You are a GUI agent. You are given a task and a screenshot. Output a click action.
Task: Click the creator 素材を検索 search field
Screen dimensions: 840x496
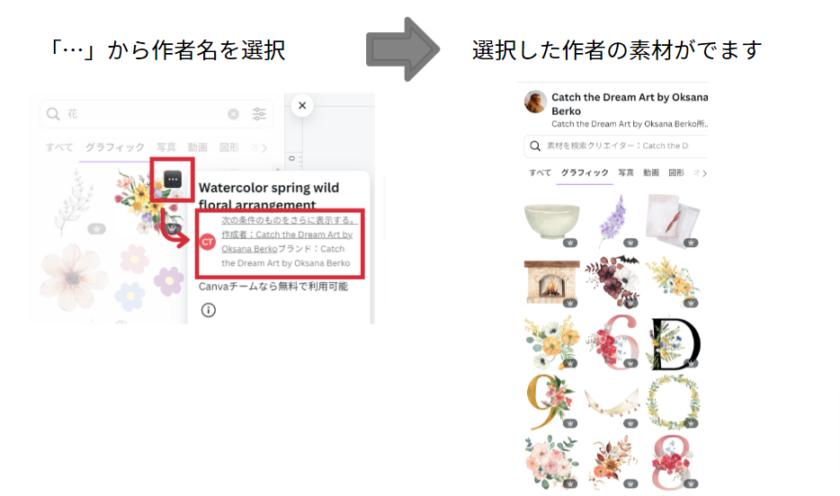616,146
